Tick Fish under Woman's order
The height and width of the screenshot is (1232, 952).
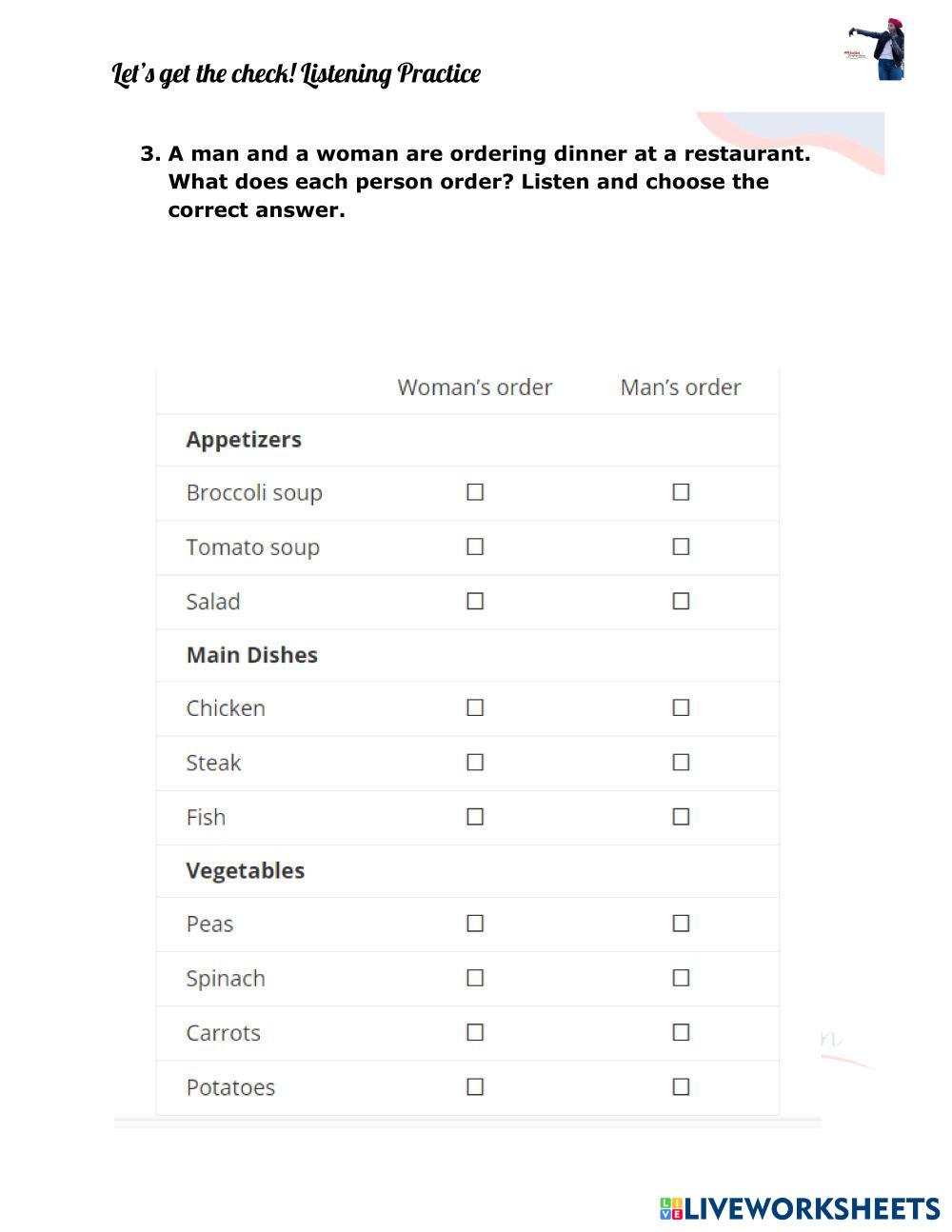[475, 817]
